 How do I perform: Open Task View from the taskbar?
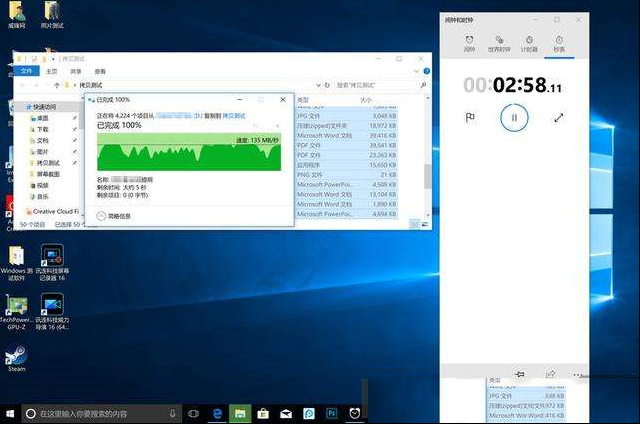(193, 414)
